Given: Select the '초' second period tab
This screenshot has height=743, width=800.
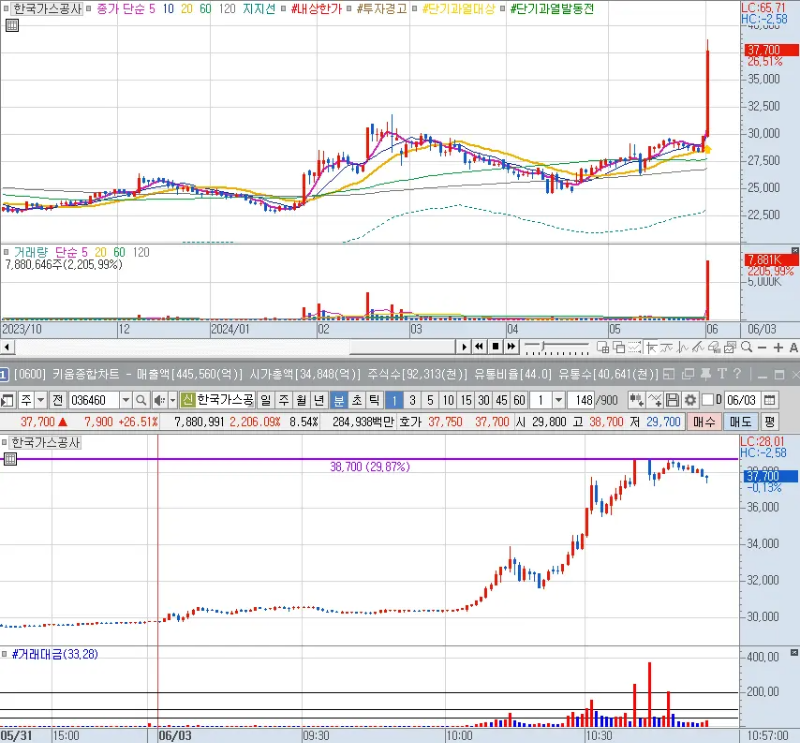Looking at the screenshot, I should point(357,400).
